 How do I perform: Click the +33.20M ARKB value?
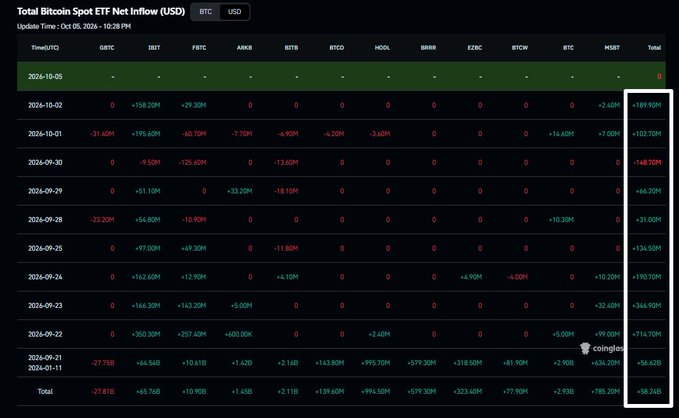click(x=239, y=191)
